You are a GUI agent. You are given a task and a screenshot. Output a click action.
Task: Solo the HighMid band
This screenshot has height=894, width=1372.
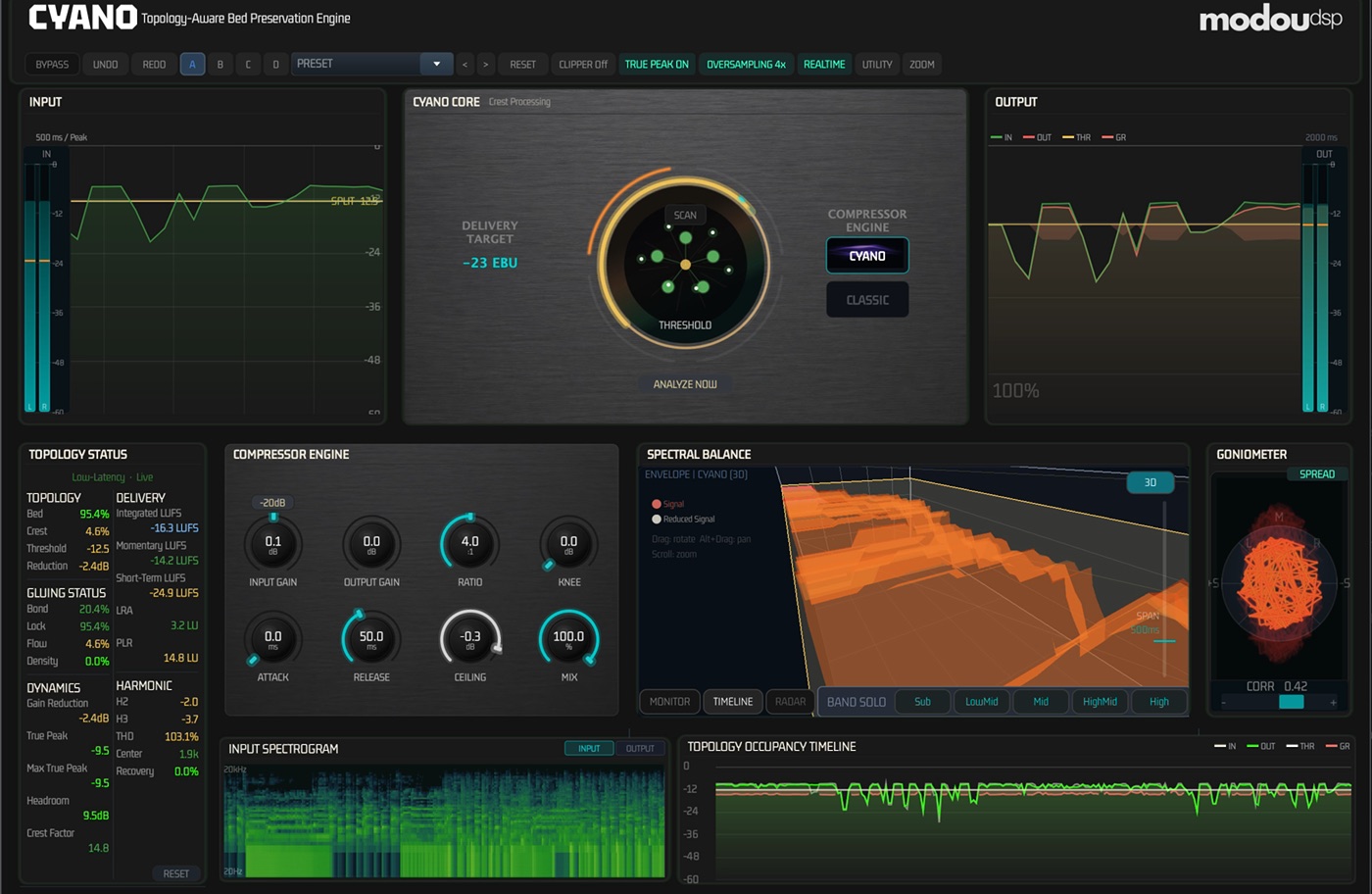tap(1100, 702)
